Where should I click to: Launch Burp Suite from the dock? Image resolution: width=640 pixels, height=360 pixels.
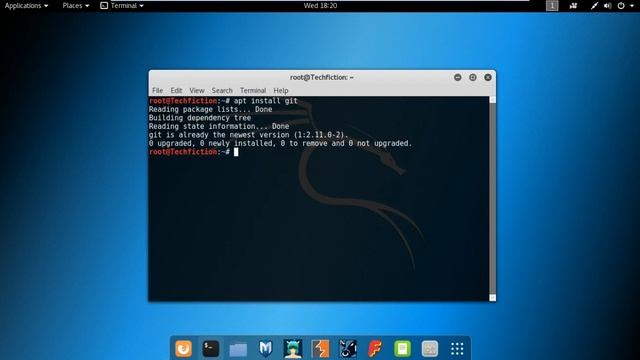click(x=320, y=349)
